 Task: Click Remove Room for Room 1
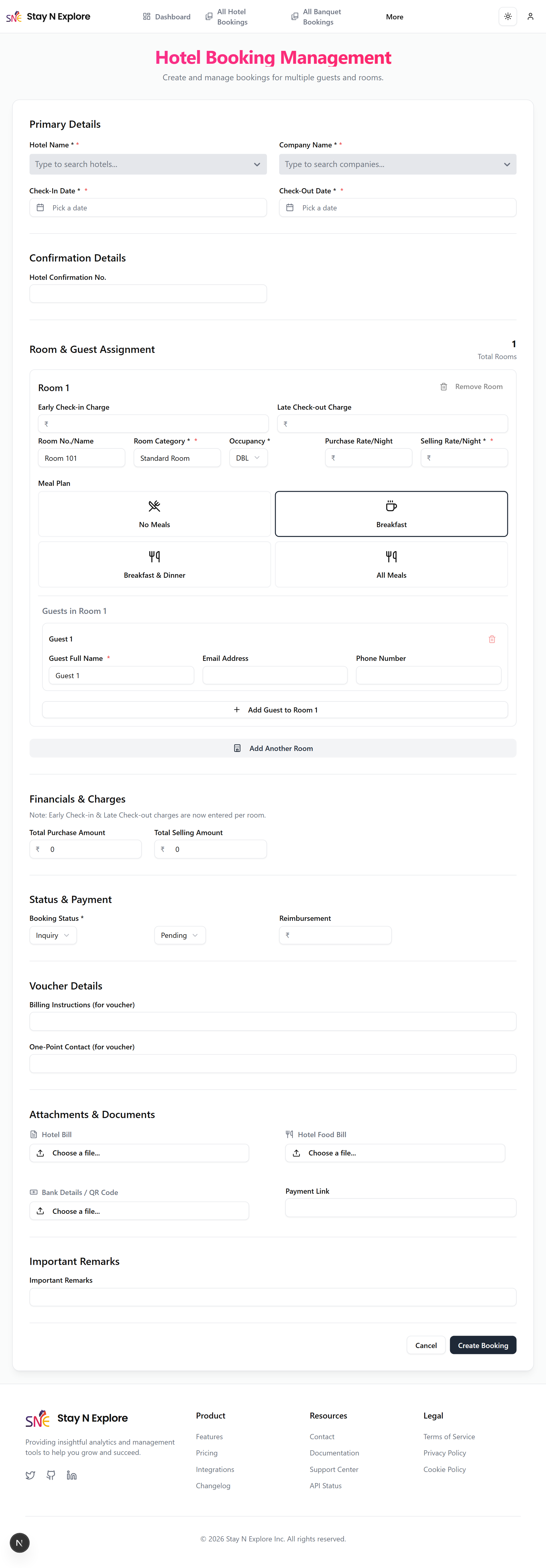[472, 386]
